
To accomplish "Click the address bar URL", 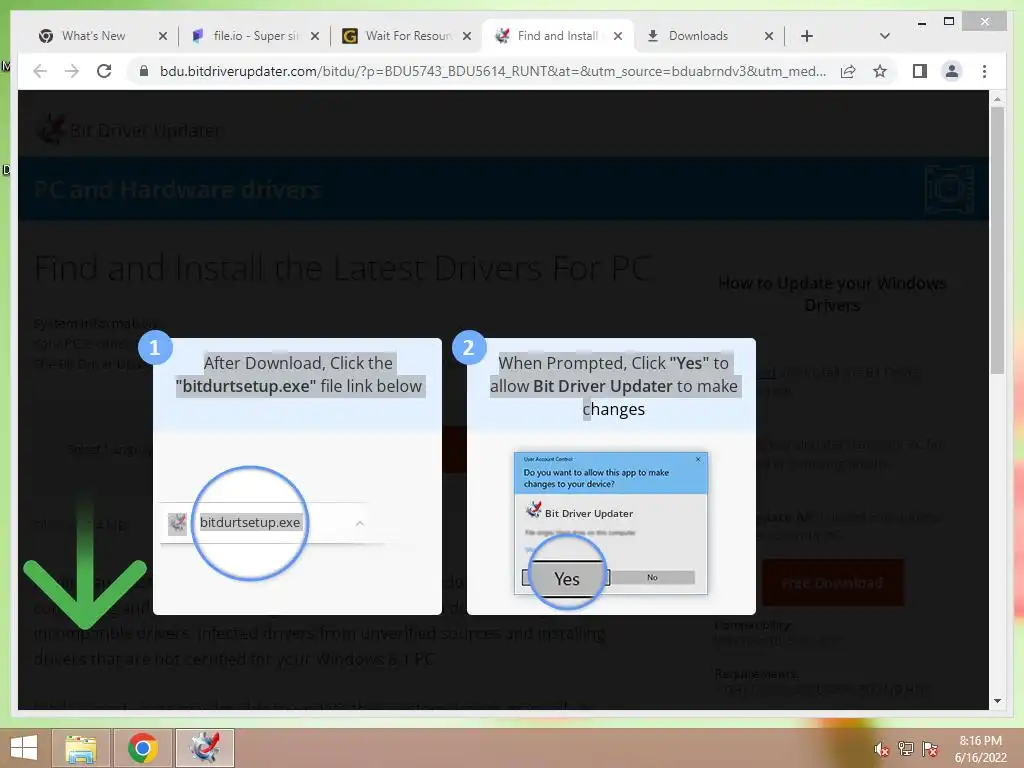I will 493,71.
